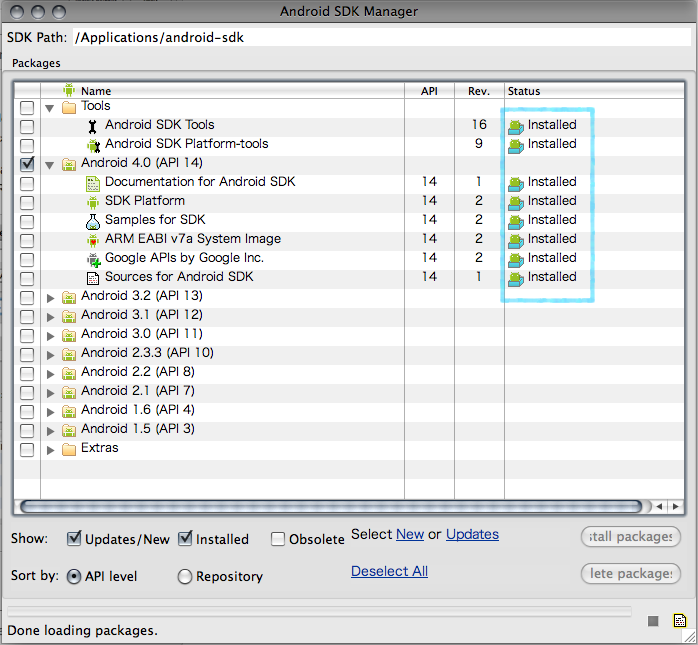Expand the Android 3.0 (API 11) node
This screenshot has height=645, width=698.
pyautogui.click(x=50, y=336)
